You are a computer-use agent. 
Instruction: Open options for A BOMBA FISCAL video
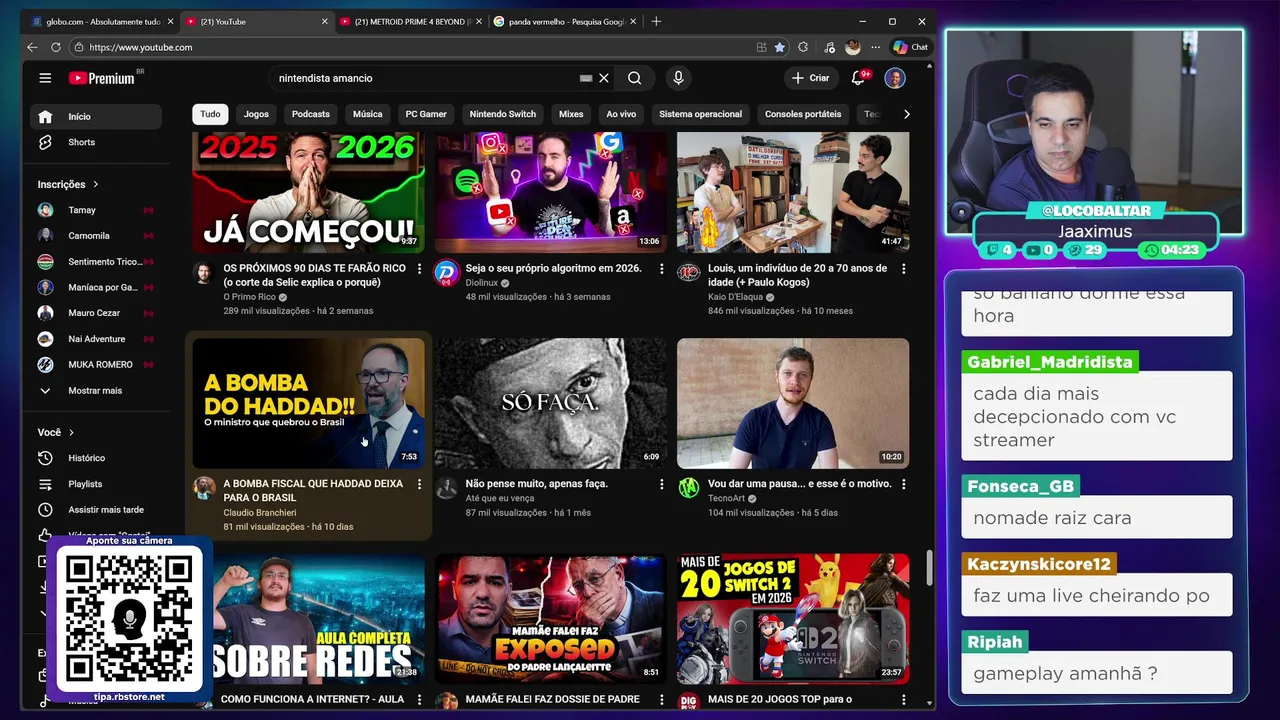tap(419, 484)
